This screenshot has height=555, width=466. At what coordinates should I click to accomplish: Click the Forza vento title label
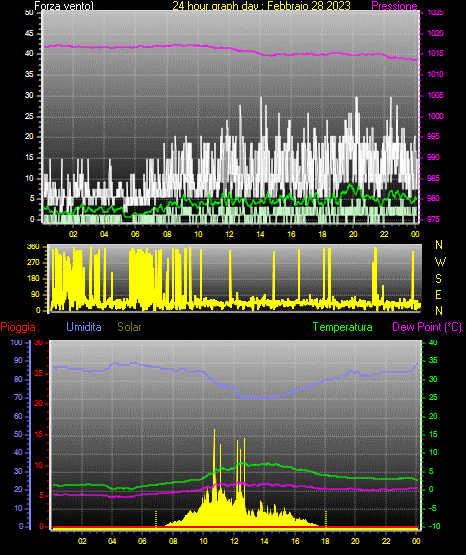coord(64,6)
